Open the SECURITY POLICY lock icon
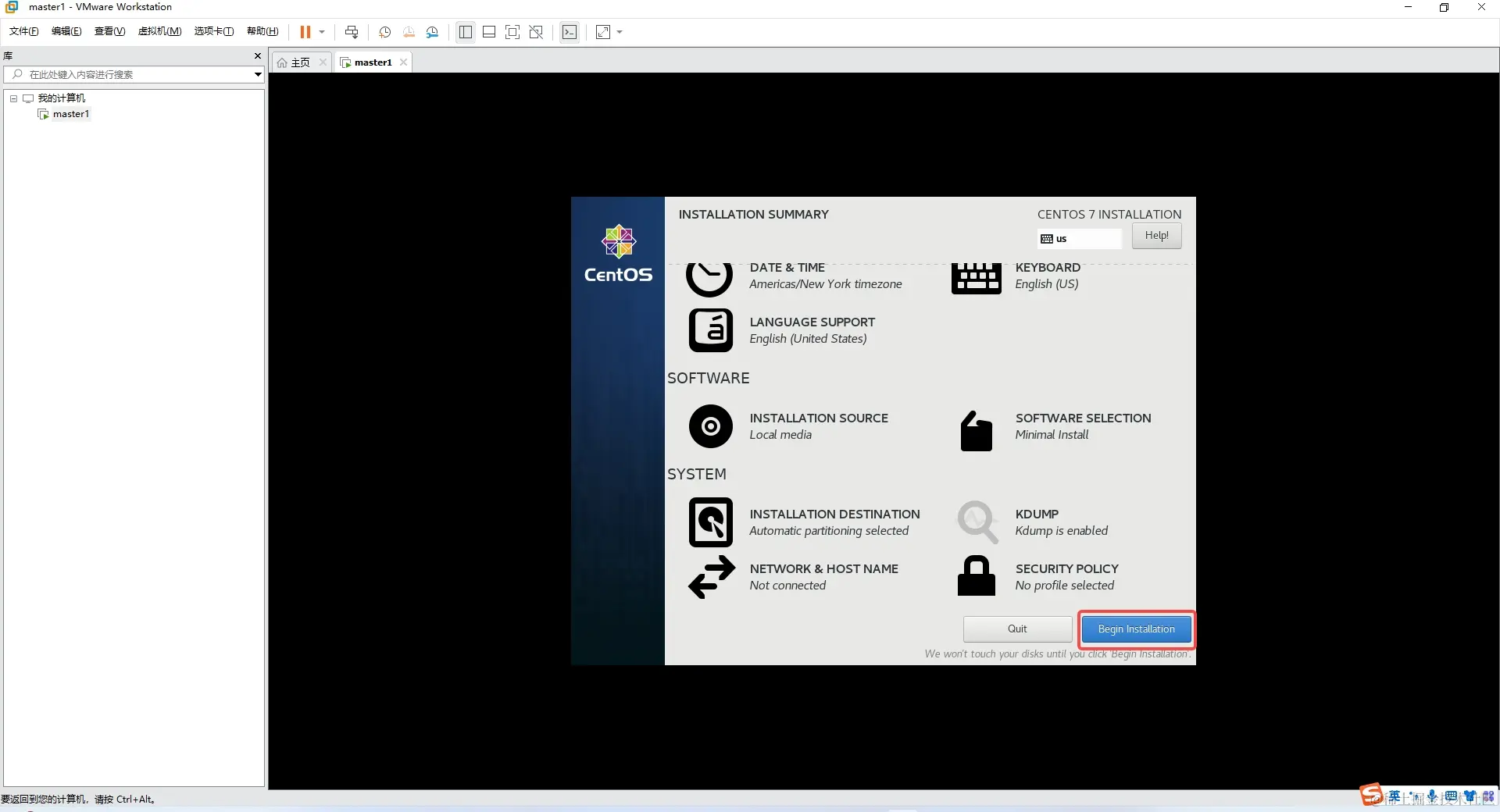The width and height of the screenshot is (1500, 812). point(977,576)
